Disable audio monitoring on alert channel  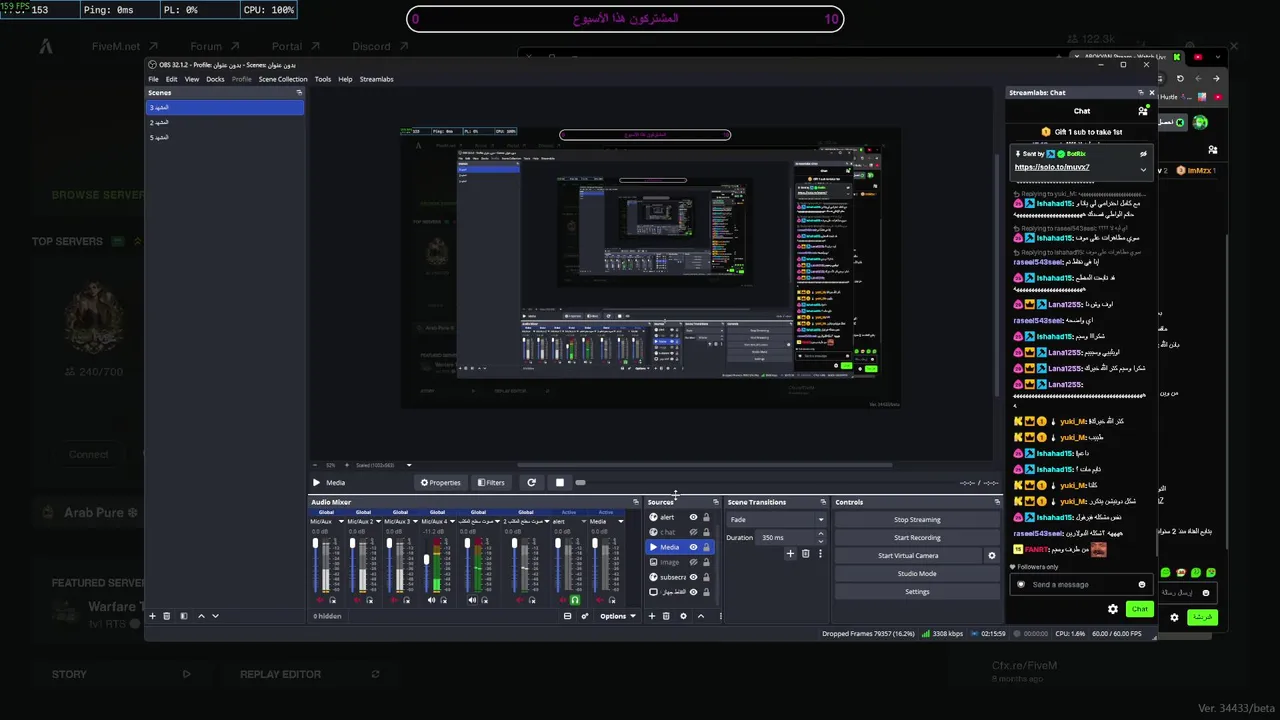(575, 600)
